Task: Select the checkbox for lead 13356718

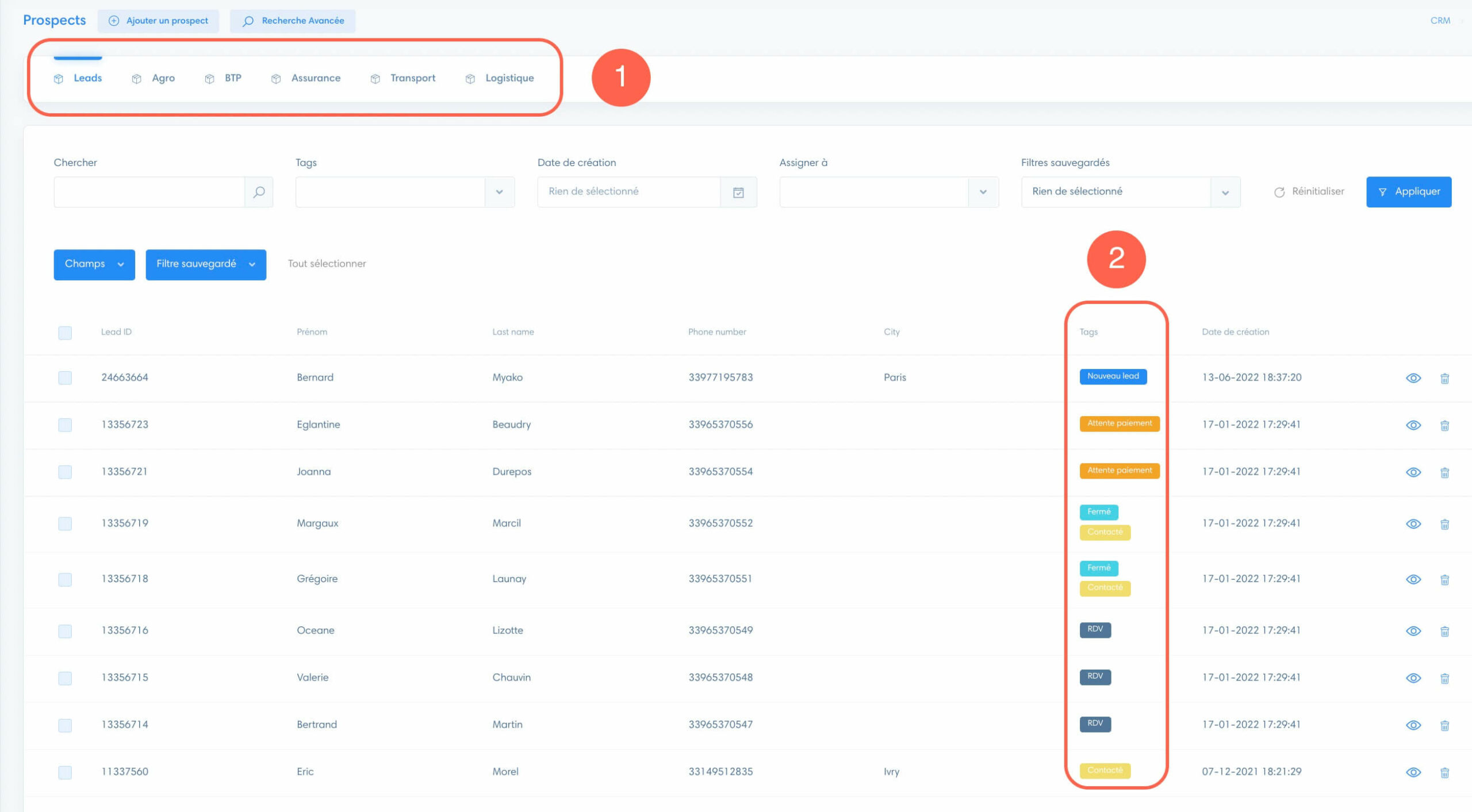Action: point(65,579)
